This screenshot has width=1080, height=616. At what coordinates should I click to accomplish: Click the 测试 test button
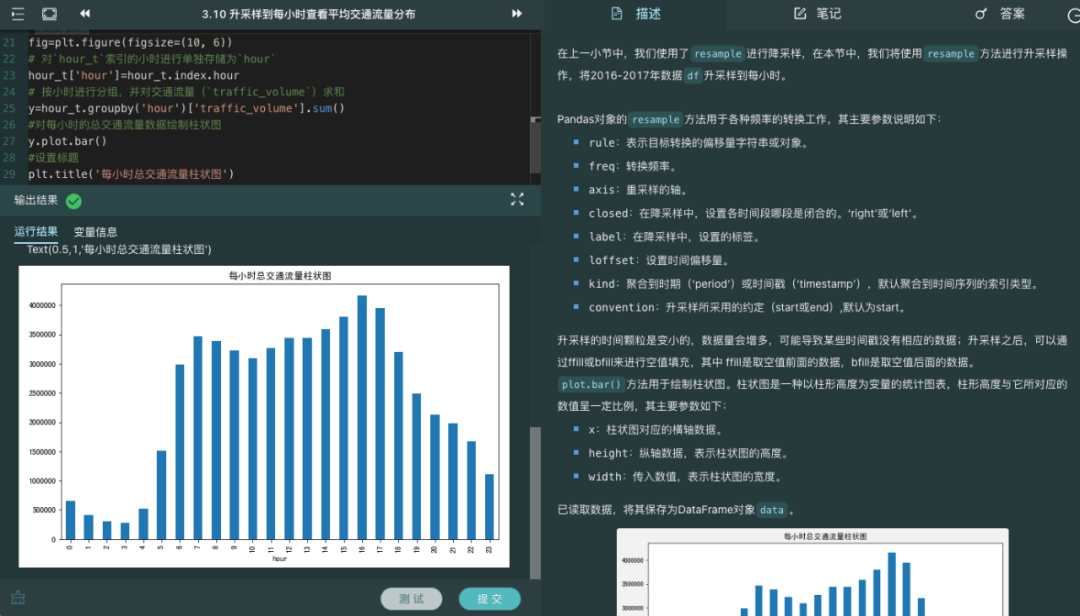point(411,599)
